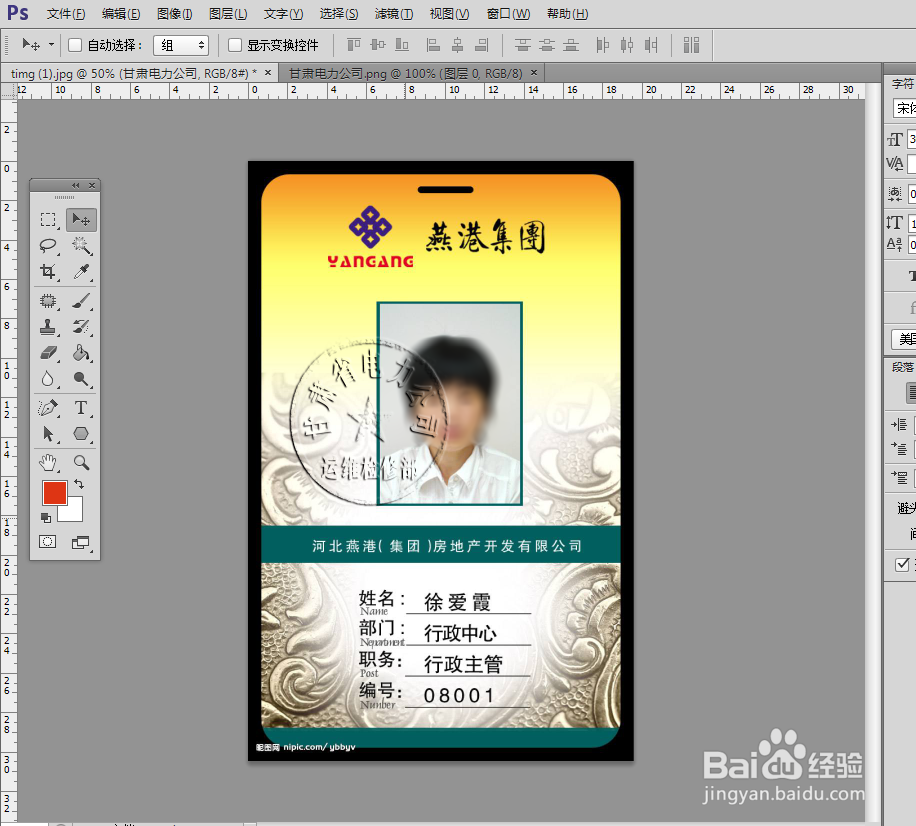Toggle checked box in paragraph panel
This screenshot has width=916, height=826.
pos(902,564)
